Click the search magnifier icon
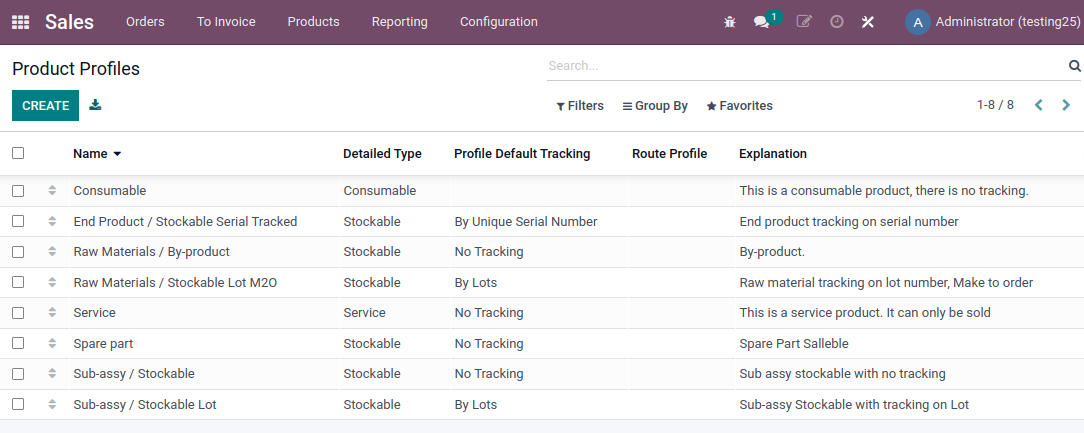This screenshot has height=433, width=1084. point(1075,66)
